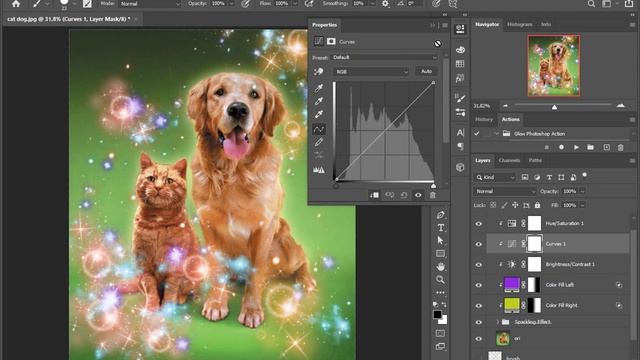Viewport: 640px width, 360px height.
Task: Toggle adjustment visibility eye in Properties panel
Action: tap(418, 195)
